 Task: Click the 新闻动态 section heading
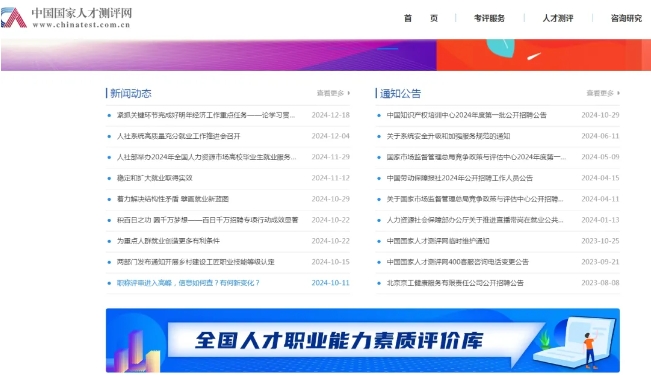[x=131, y=93]
